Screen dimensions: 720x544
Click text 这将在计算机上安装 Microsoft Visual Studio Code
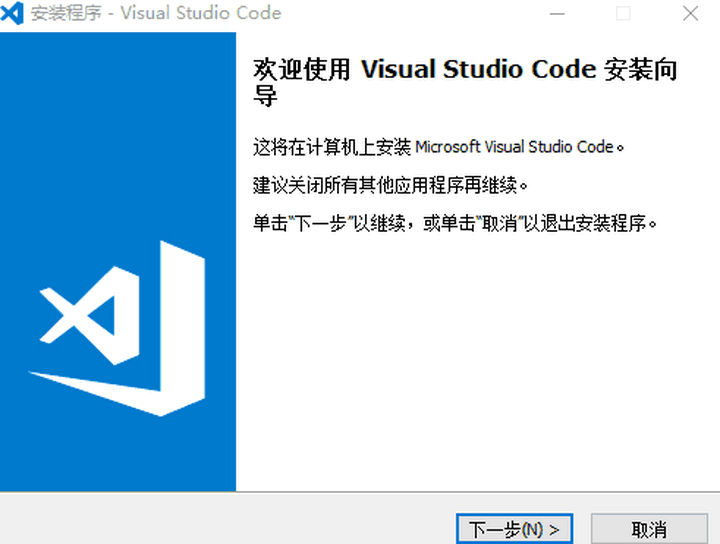click(439, 147)
